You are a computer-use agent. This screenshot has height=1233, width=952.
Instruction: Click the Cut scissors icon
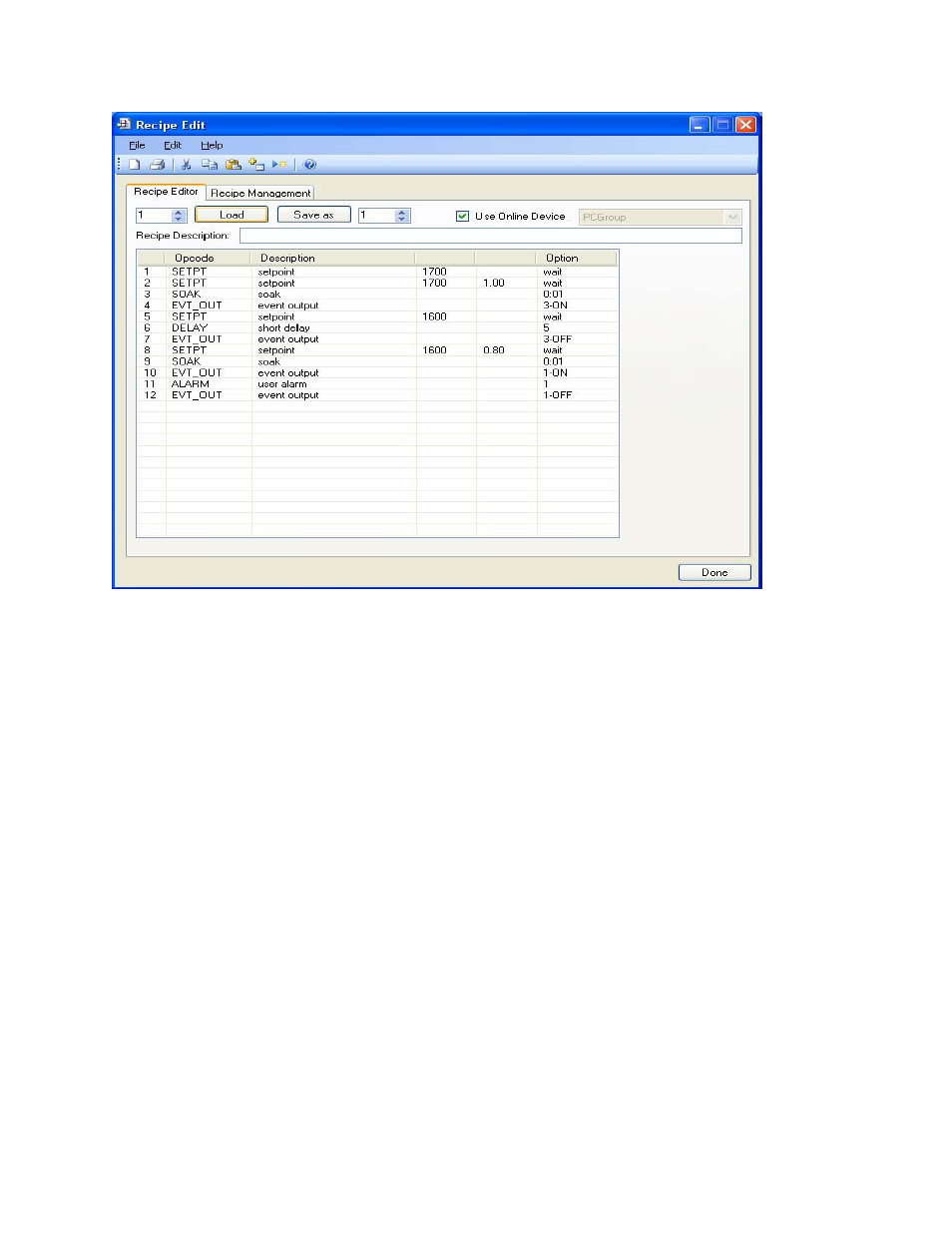[x=186, y=165]
